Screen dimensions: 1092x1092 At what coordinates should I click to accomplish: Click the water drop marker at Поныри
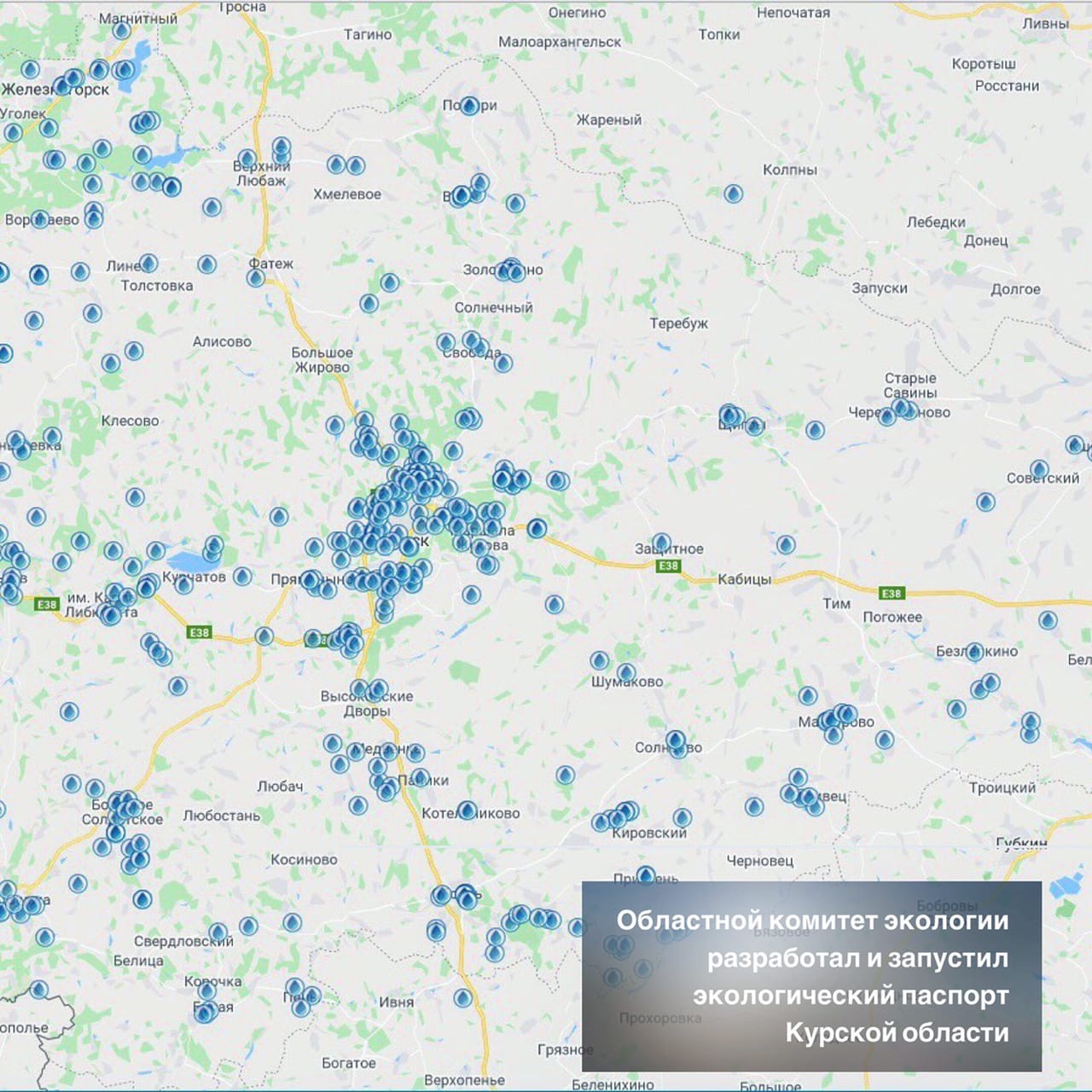tap(469, 107)
